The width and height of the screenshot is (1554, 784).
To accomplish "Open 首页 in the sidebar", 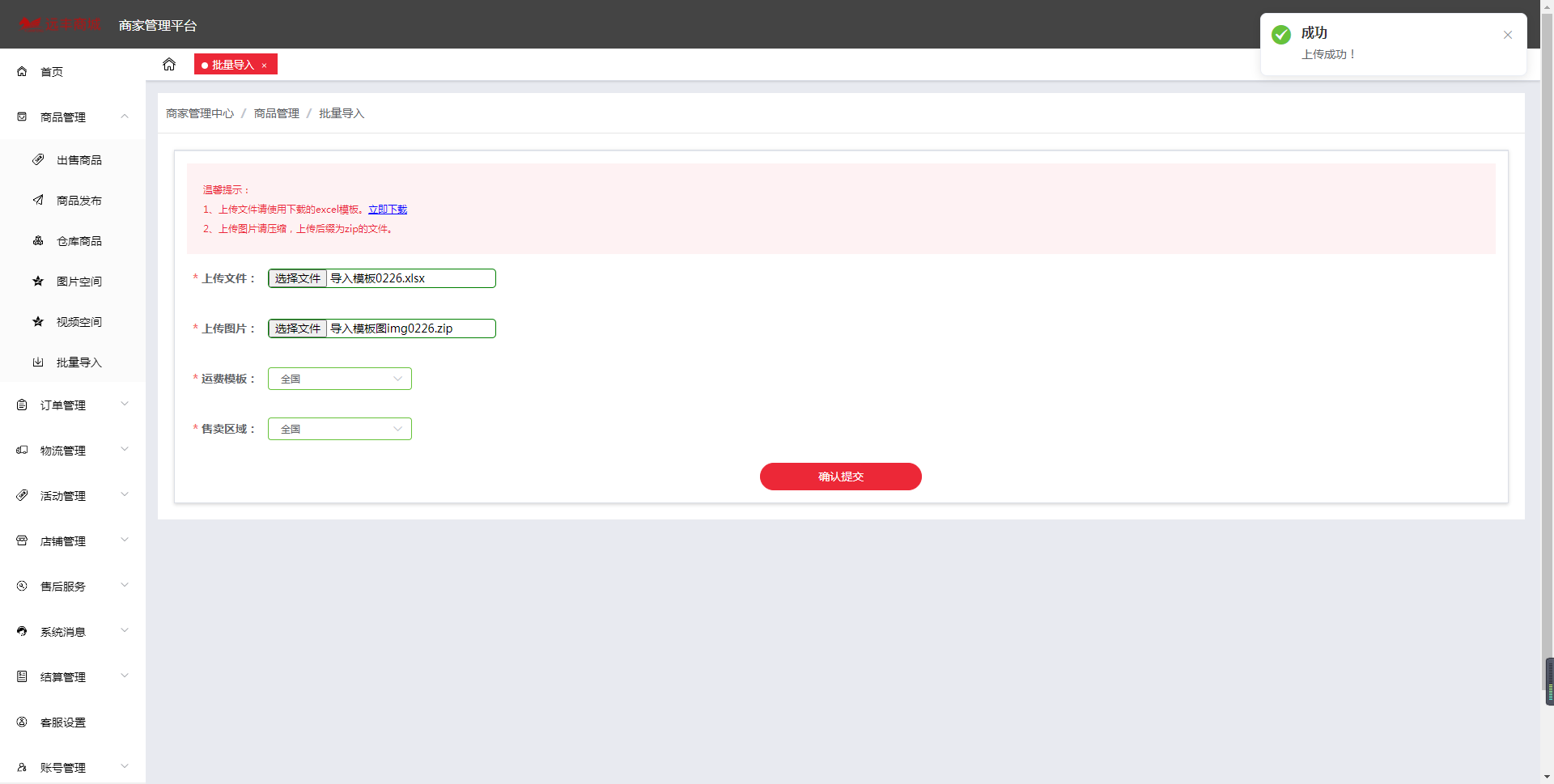I will click(x=73, y=71).
